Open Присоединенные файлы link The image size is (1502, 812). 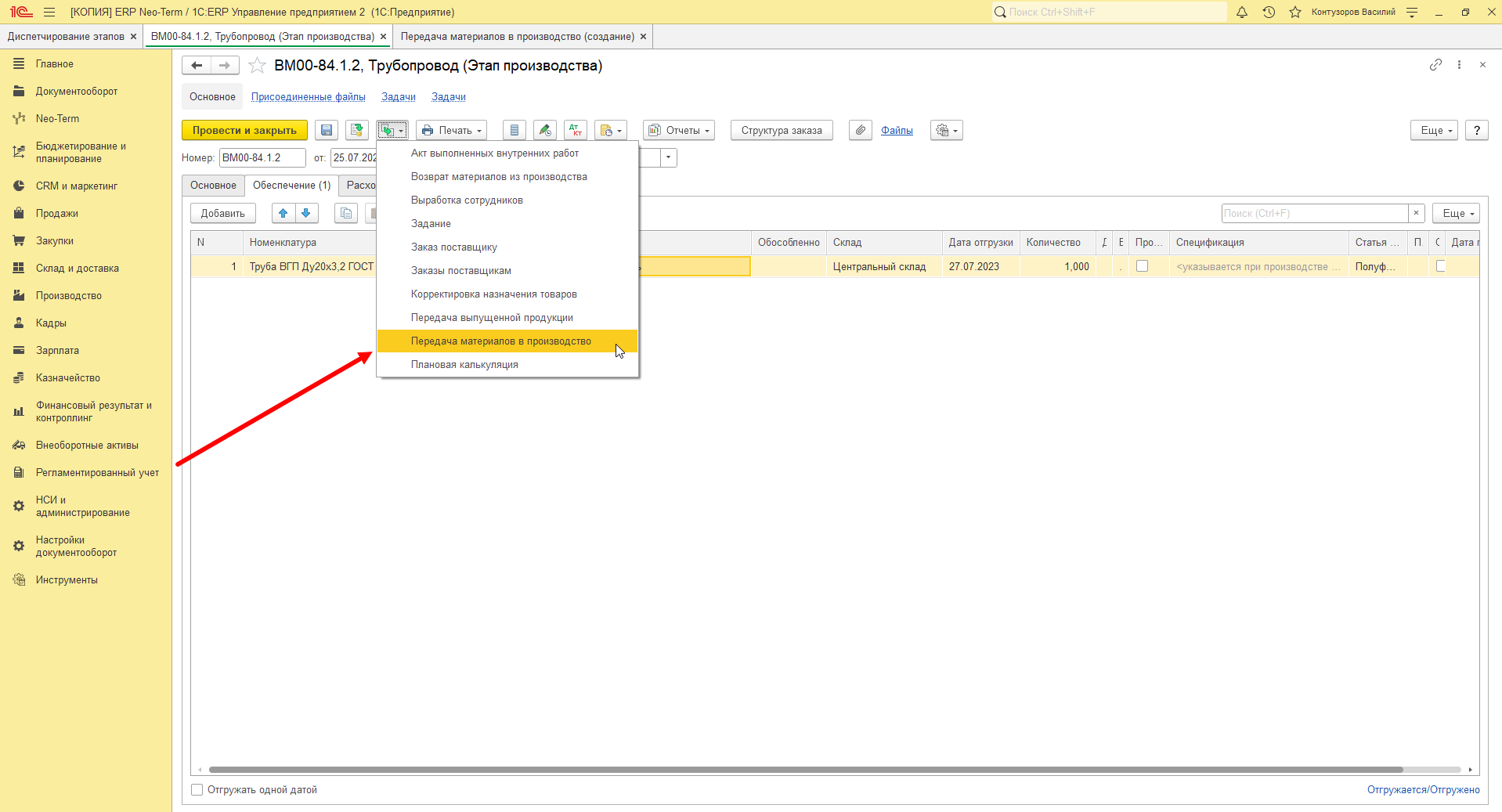[x=308, y=97]
